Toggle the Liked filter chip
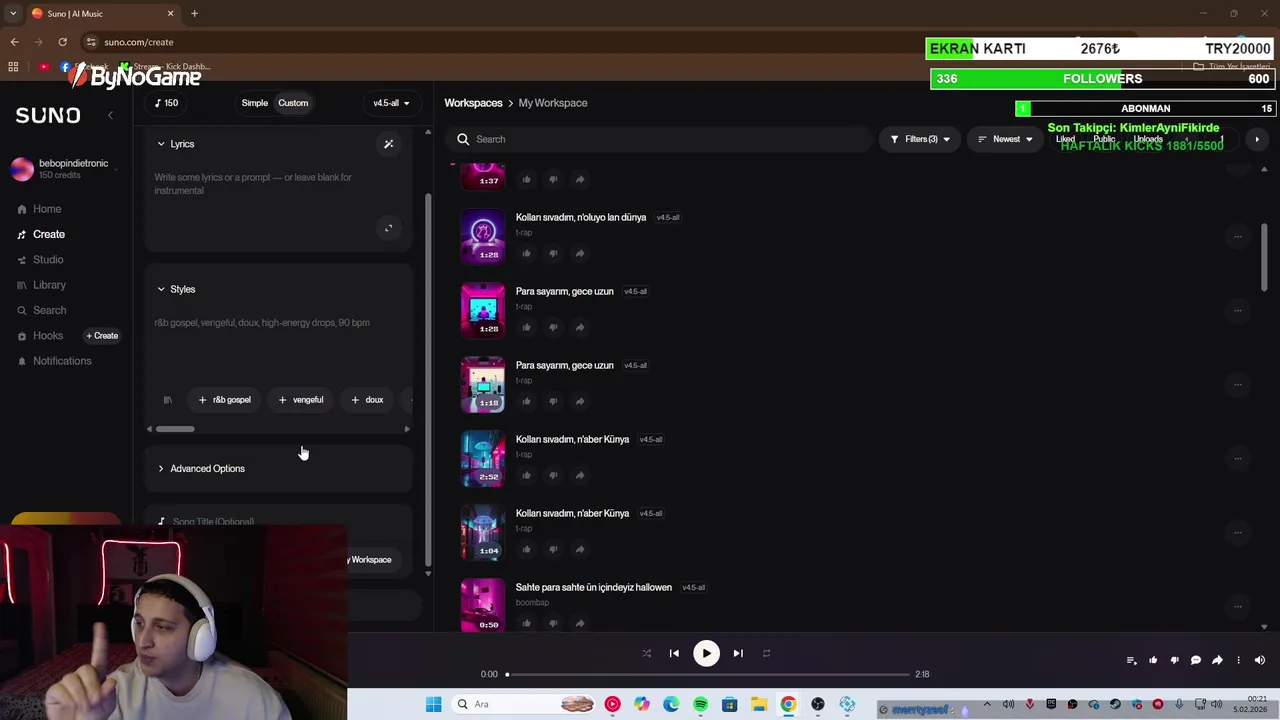1280x720 pixels. [x=1065, y=139]
